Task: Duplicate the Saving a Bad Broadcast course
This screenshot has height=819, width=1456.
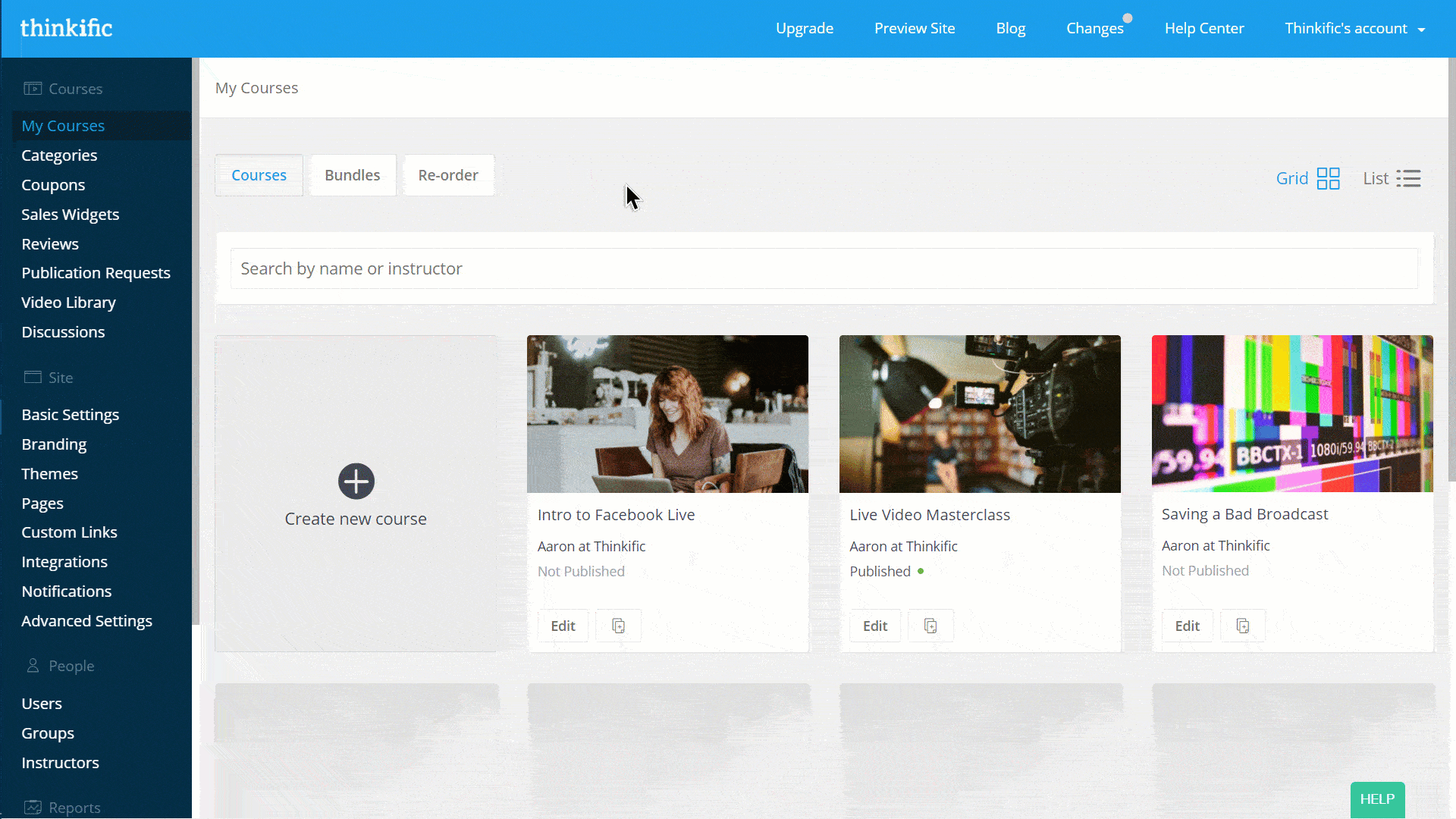Action: point(1242,626)
